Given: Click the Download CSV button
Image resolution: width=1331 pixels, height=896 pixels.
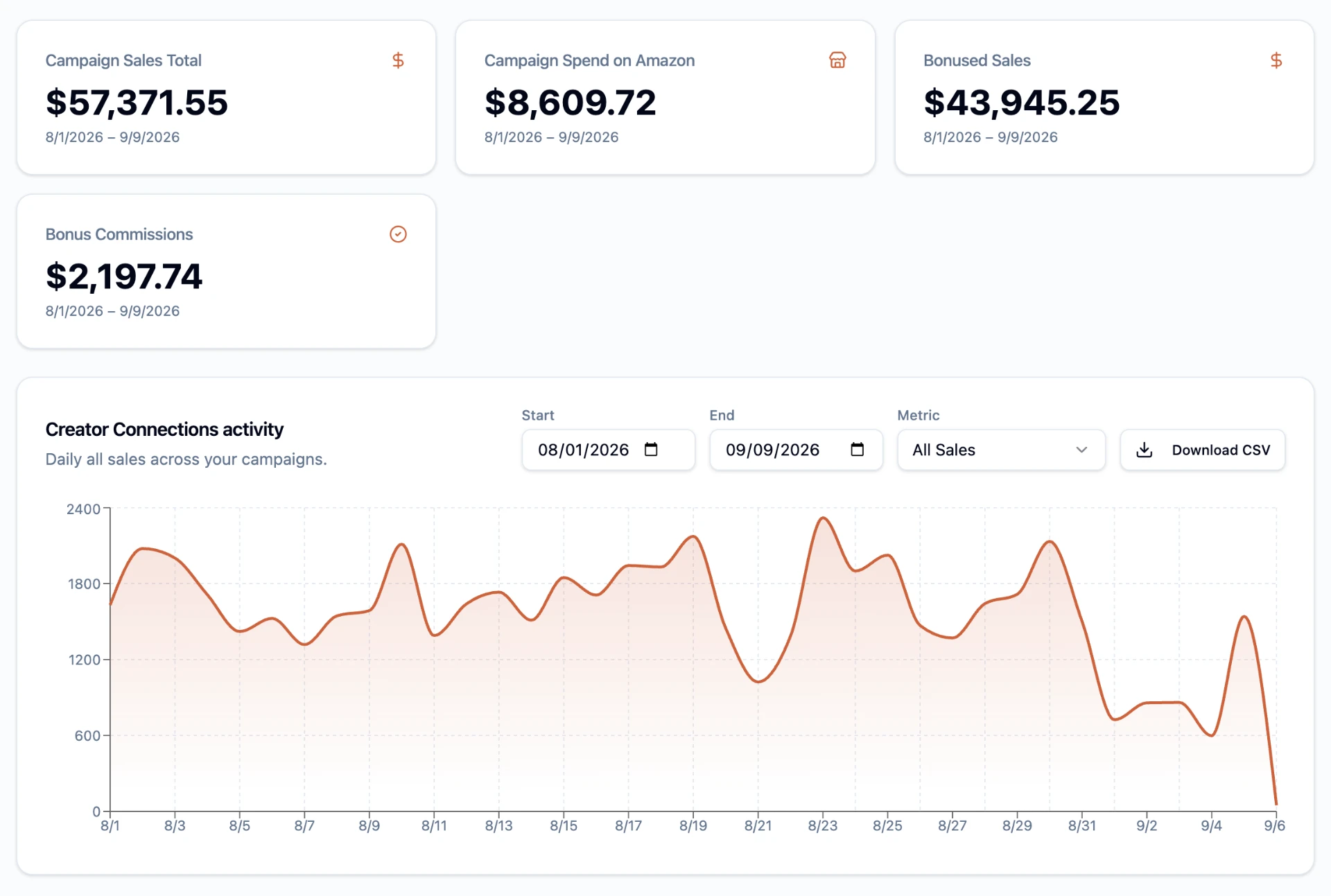Looking at the screenshot, I should point(1203,450).
